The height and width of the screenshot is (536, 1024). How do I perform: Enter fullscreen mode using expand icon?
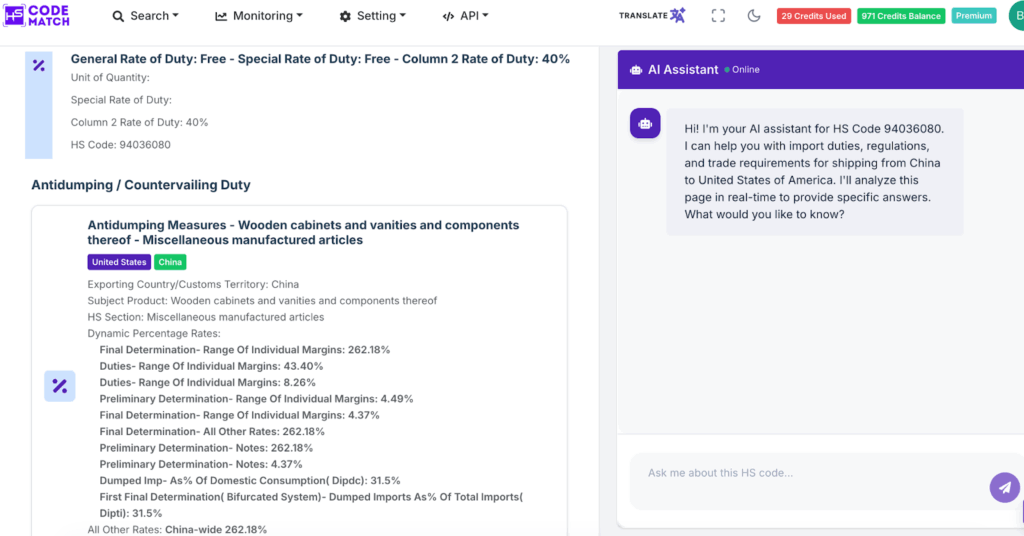pyautogui.click(x=718, y=16)
